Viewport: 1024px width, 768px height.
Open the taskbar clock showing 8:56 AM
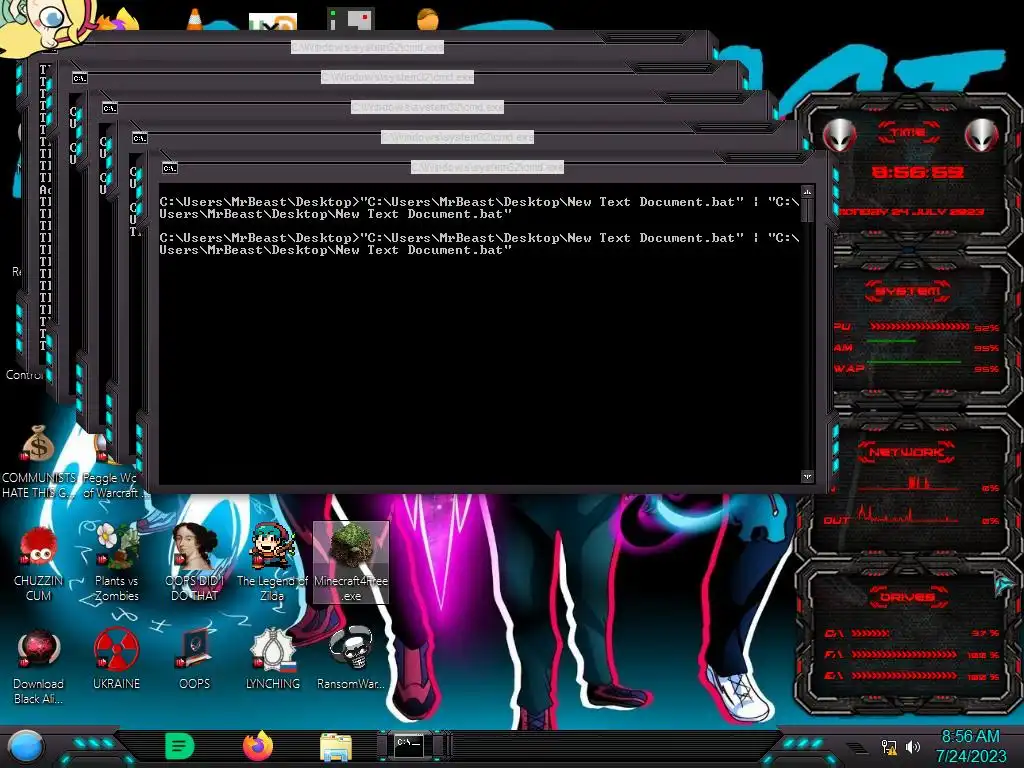(x=970, y=746)
